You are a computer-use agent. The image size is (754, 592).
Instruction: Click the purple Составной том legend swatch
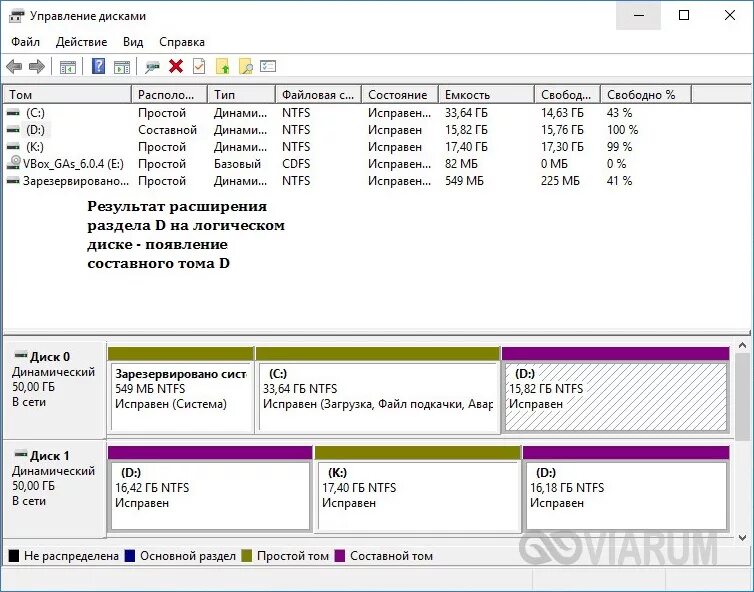[339, 556]
